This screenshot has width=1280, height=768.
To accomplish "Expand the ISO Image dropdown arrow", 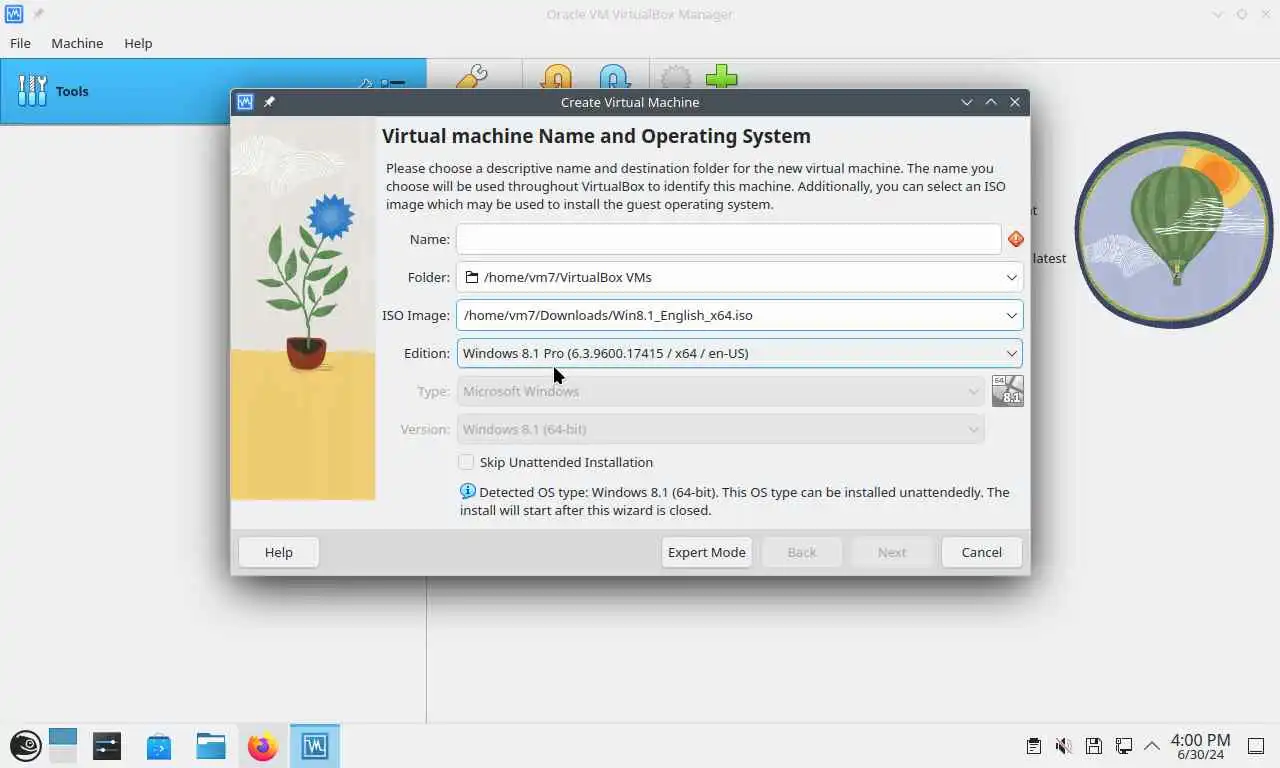I will click(x=1011, y=315).
